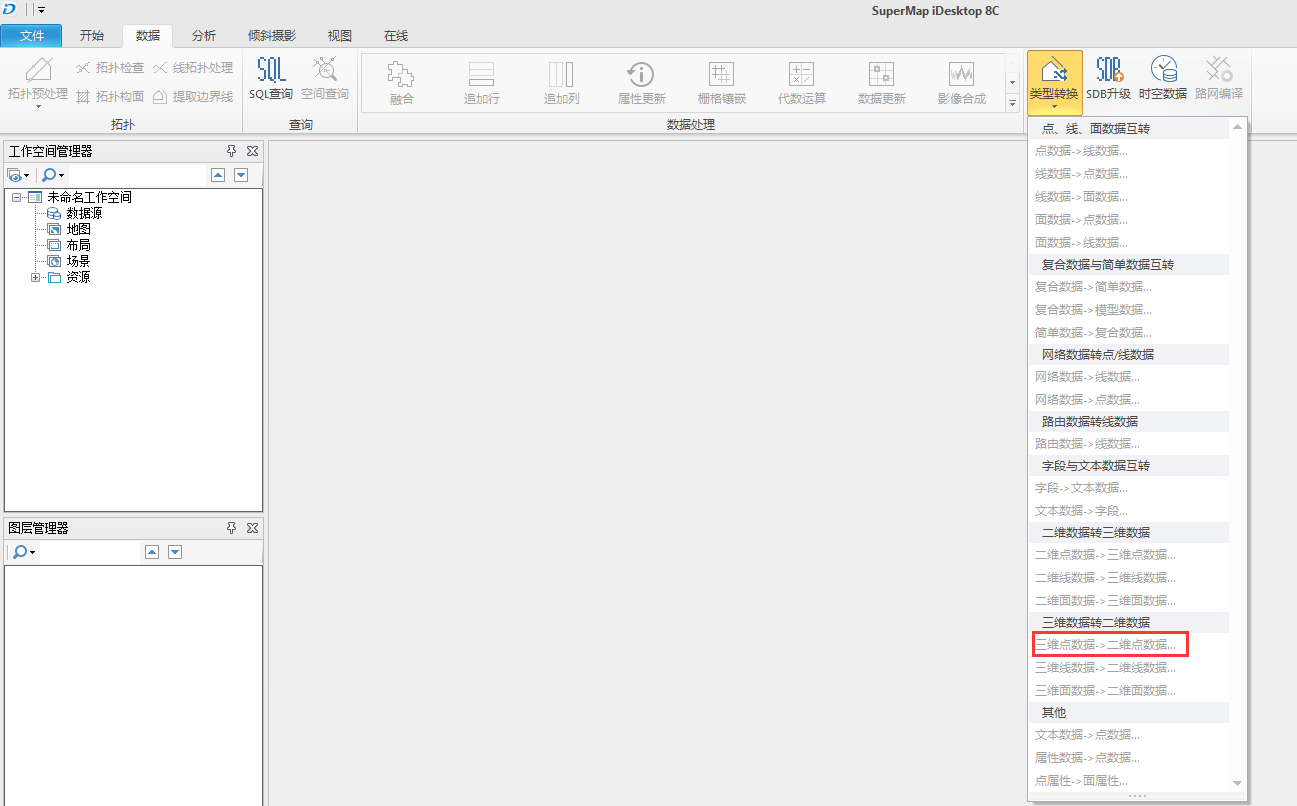Switch to the 开始 tab
1297x806 pixels.
(x=92, y=35)
